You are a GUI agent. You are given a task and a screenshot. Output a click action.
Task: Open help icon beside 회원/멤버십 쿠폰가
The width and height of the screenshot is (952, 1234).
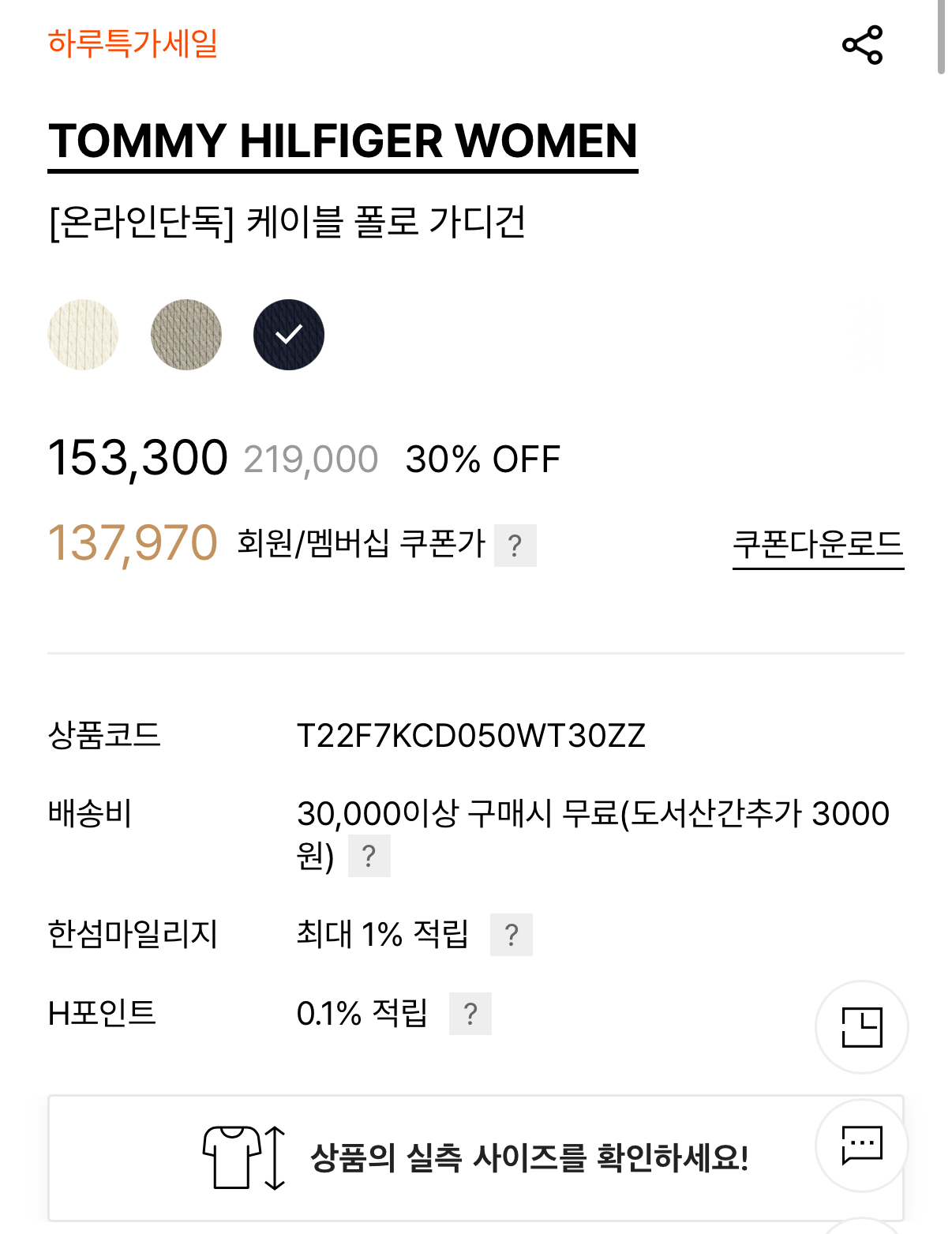click(516, 544)
